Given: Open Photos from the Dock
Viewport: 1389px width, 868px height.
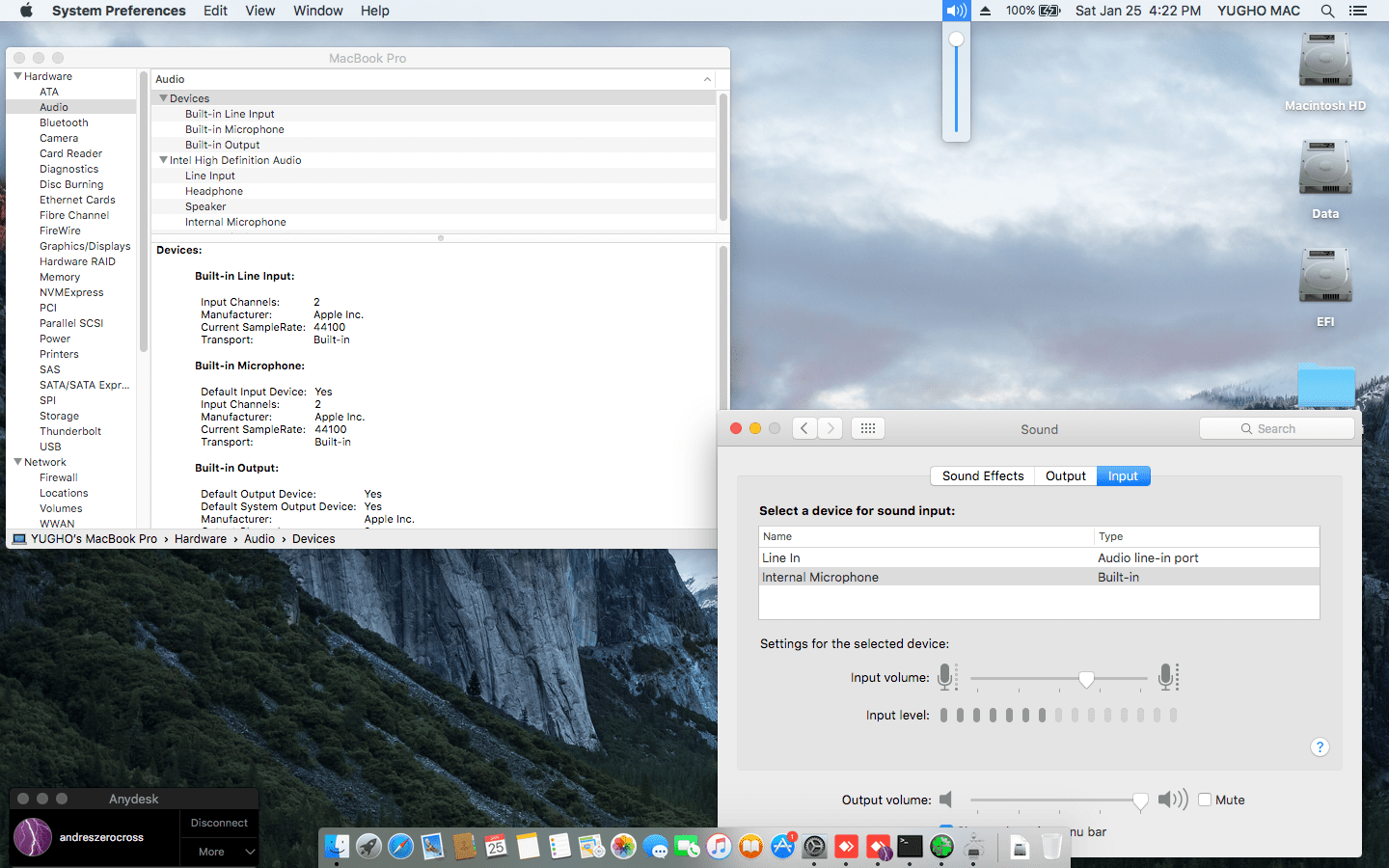Looking at the screenshot, I should click(x=623, y=847).
